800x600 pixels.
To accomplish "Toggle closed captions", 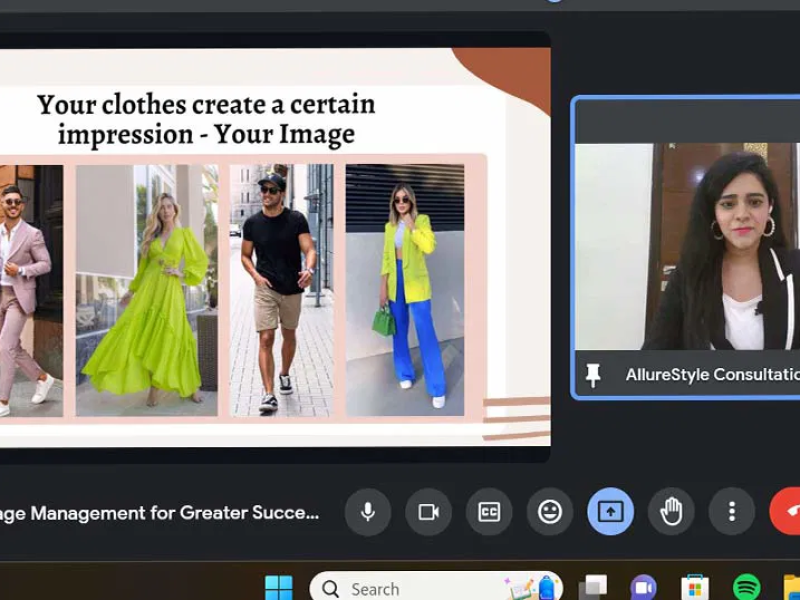I will 489,512.
